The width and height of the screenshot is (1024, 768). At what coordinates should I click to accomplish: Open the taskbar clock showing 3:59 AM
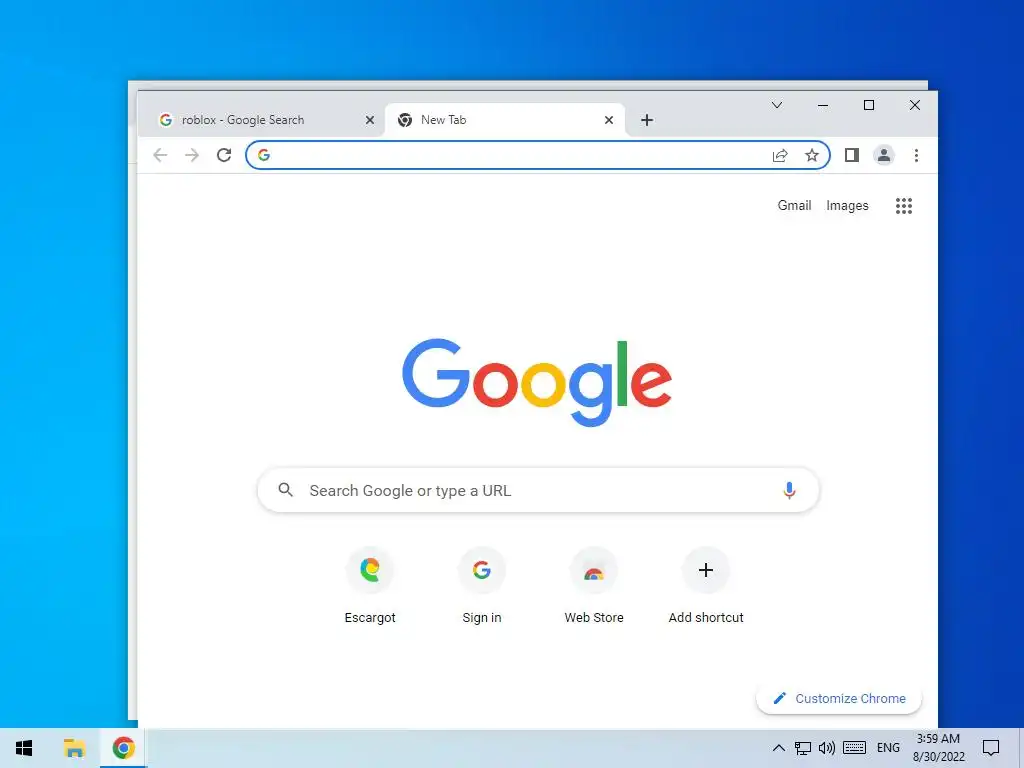[x=938, y=748]
